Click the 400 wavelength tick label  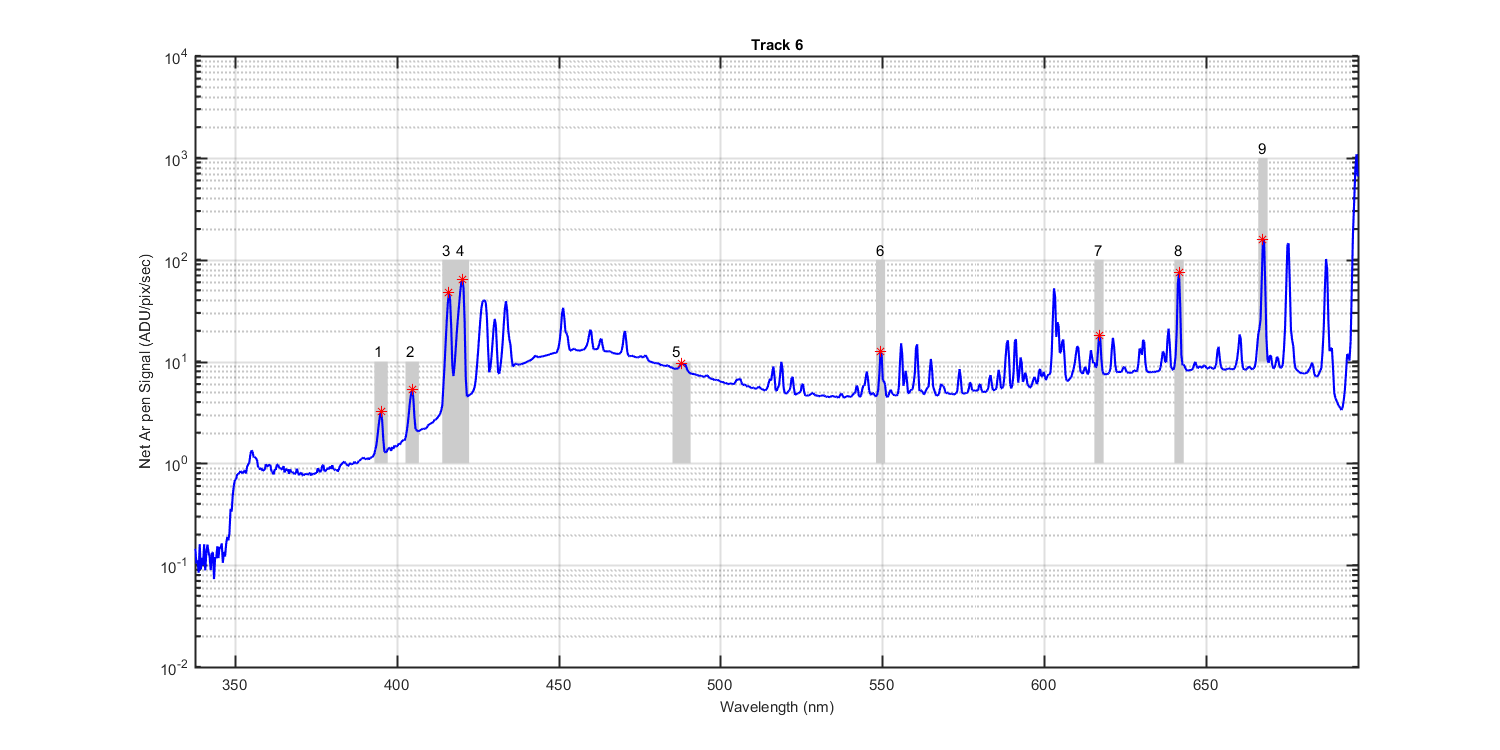coord(397,685)
